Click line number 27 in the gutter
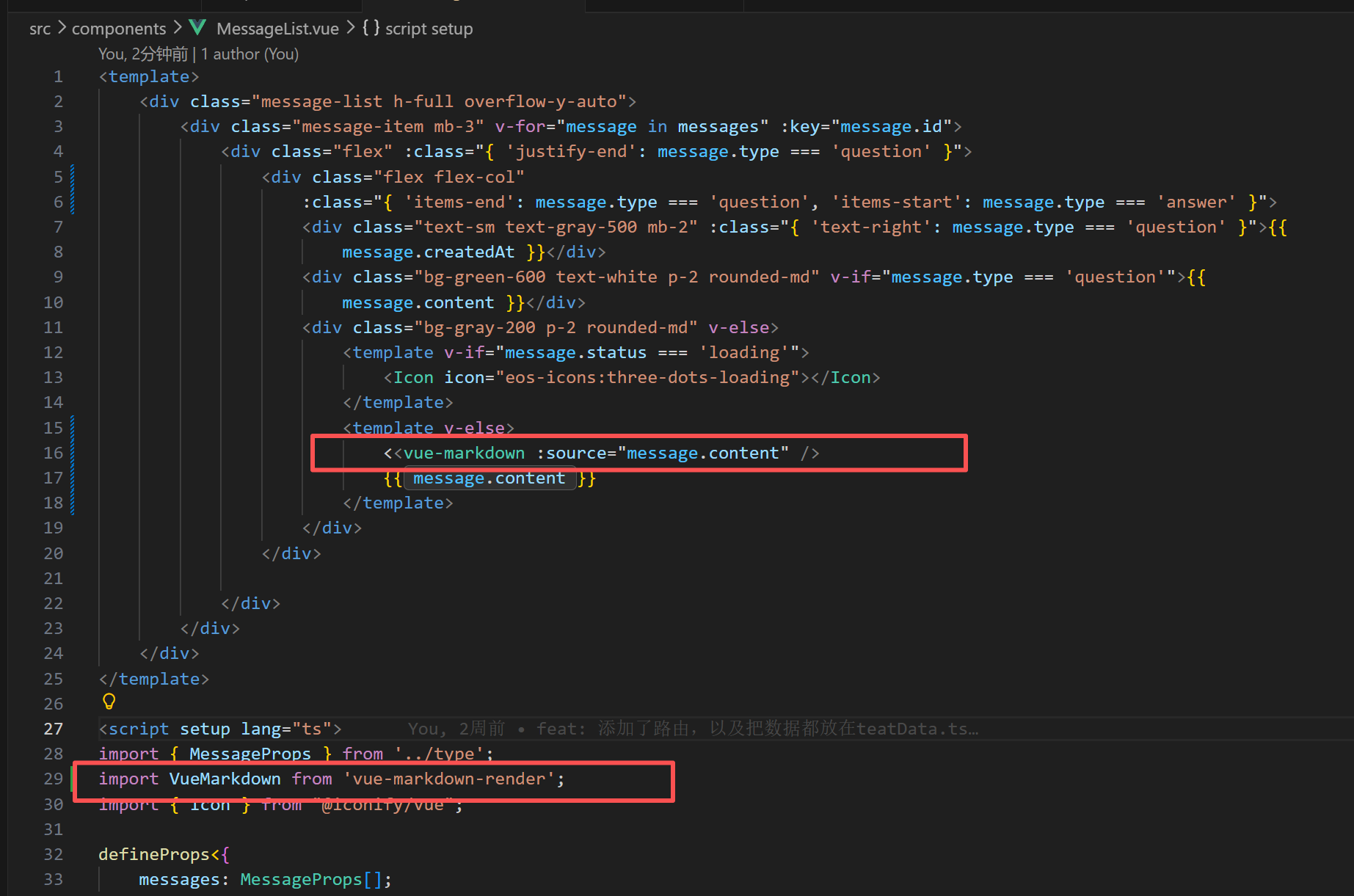 tap(53, 729)
